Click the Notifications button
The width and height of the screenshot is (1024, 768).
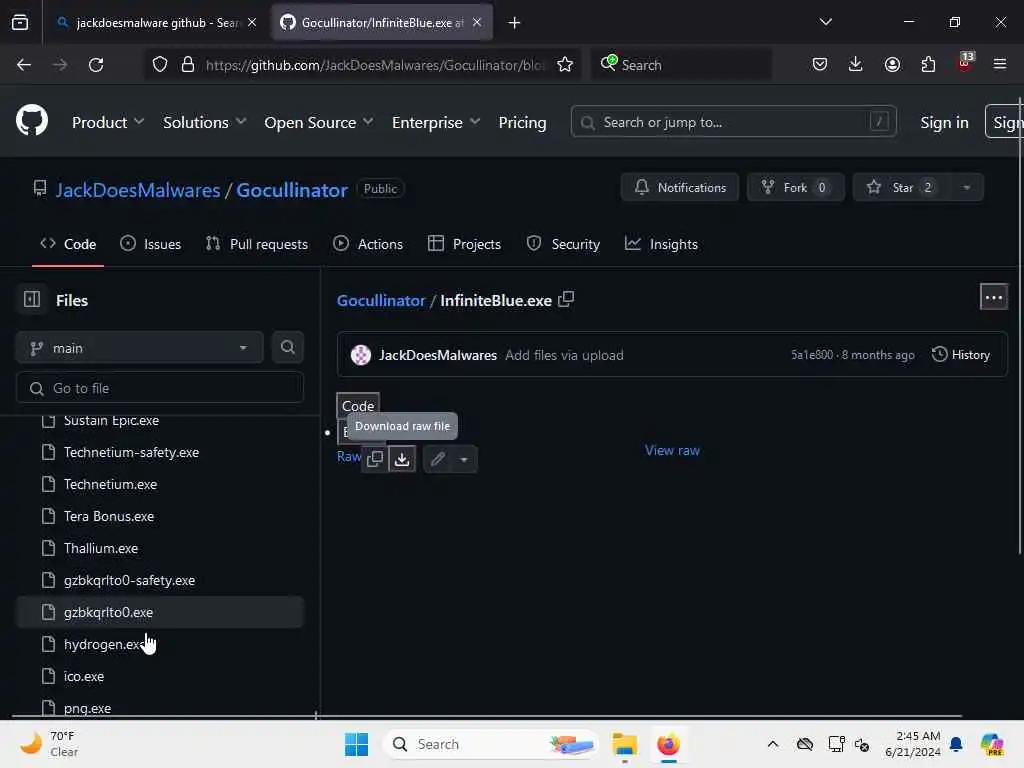(x=680, y=187)
